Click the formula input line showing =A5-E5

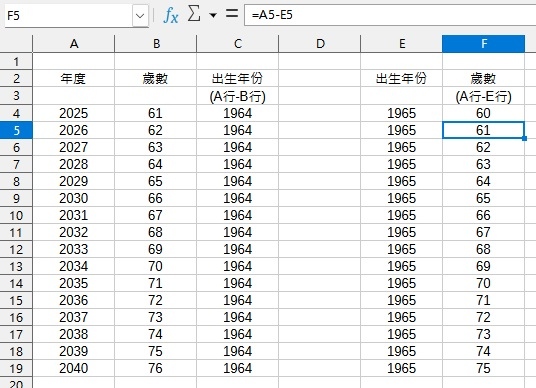point(390,15)
